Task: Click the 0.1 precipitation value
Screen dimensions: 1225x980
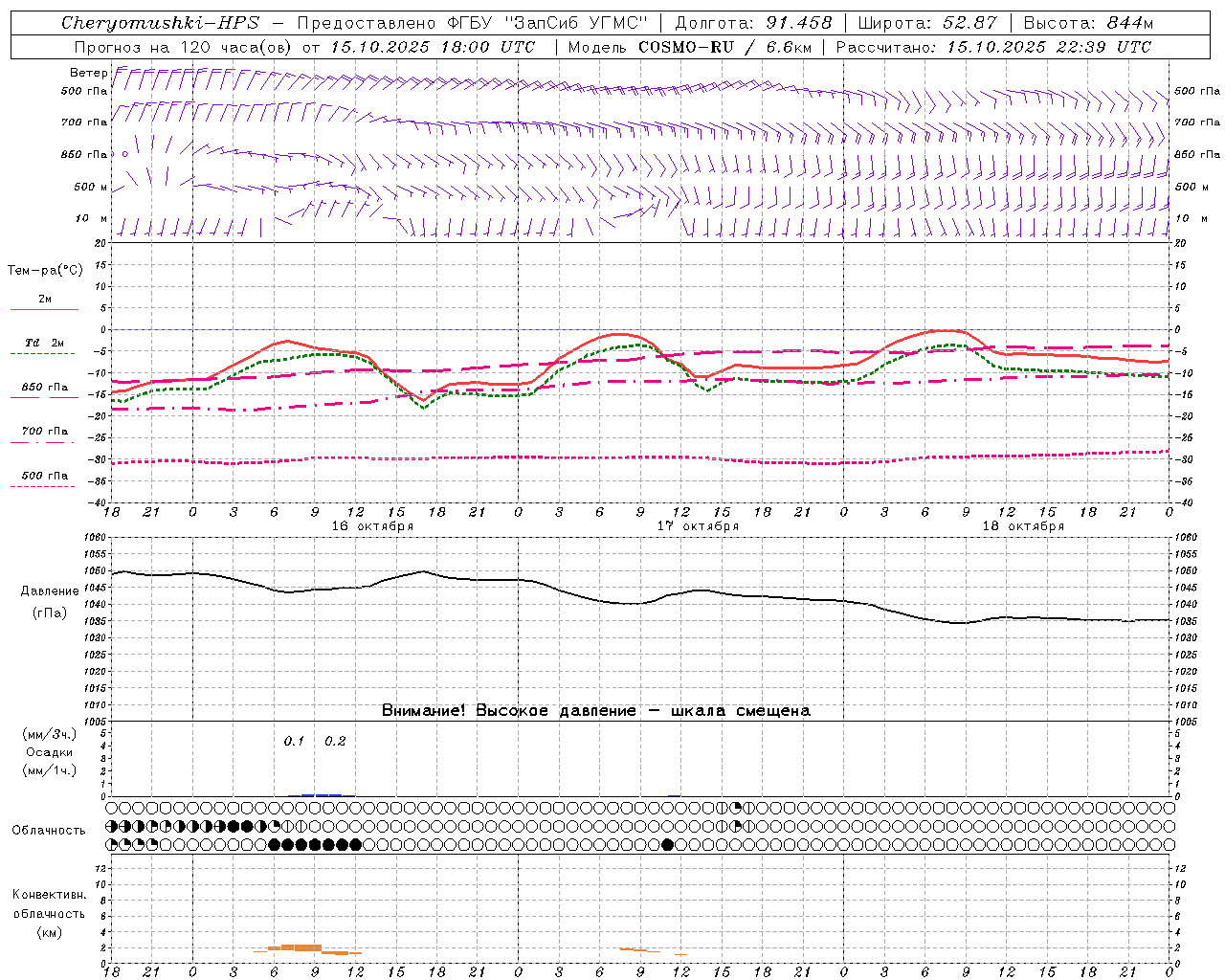Action: click(294, 741)
